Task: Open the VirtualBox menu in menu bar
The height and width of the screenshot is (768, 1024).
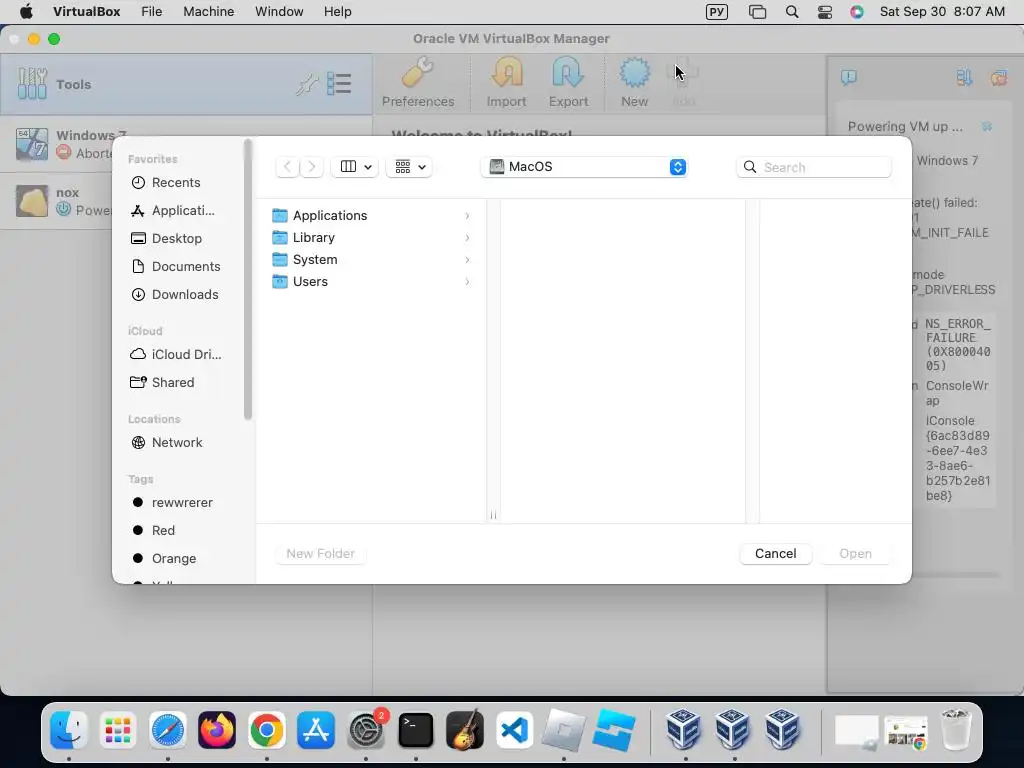Action: [87, 12]
